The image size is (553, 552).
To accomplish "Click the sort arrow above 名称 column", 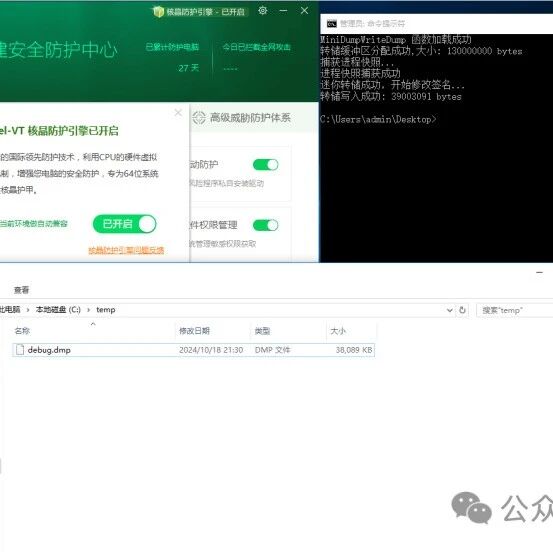I will click(x=93, y=324).
